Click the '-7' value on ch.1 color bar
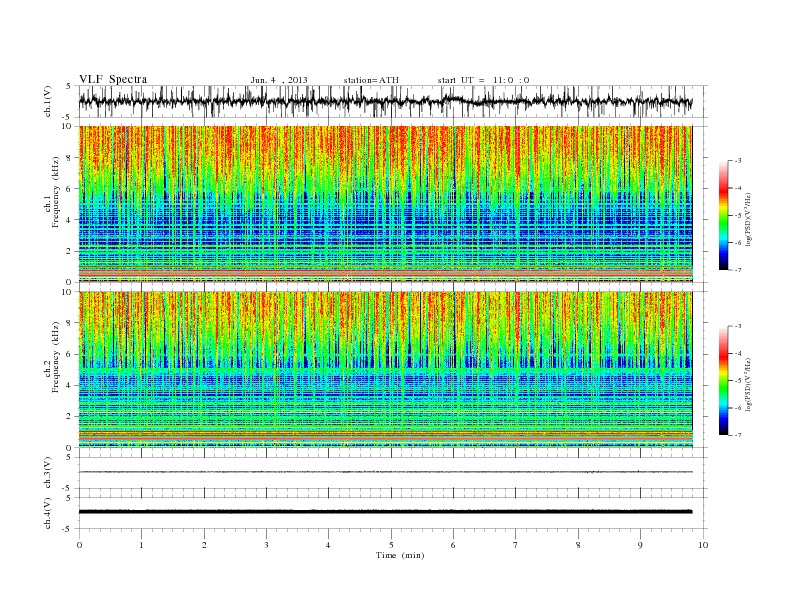Image resolution: width=792 pixels, height=612 pixels. pos(738,270)
